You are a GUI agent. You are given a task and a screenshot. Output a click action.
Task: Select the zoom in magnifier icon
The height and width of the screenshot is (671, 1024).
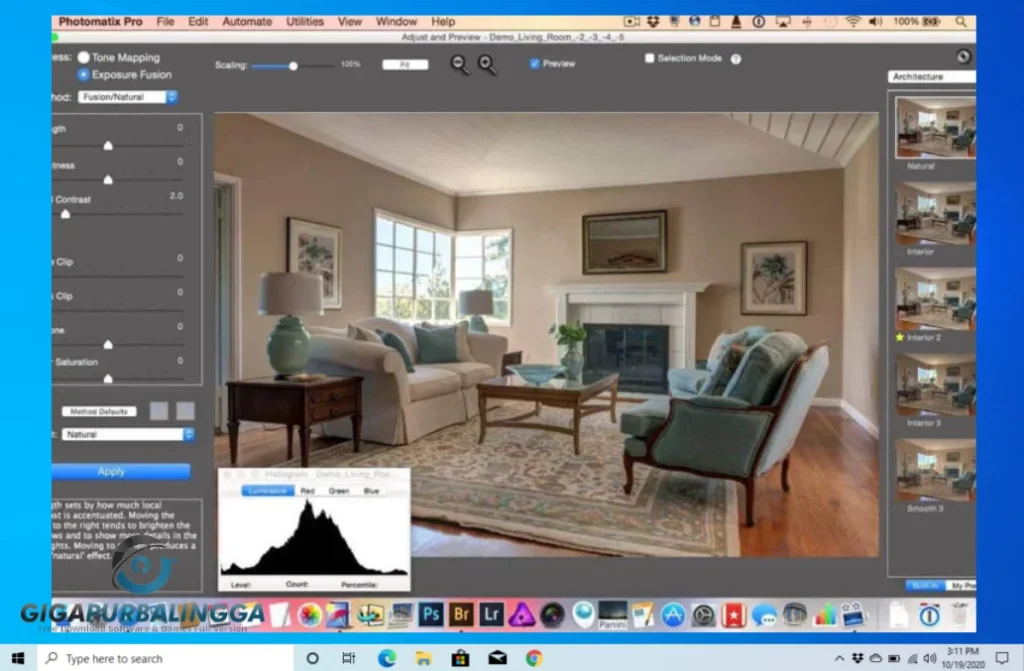487,63
